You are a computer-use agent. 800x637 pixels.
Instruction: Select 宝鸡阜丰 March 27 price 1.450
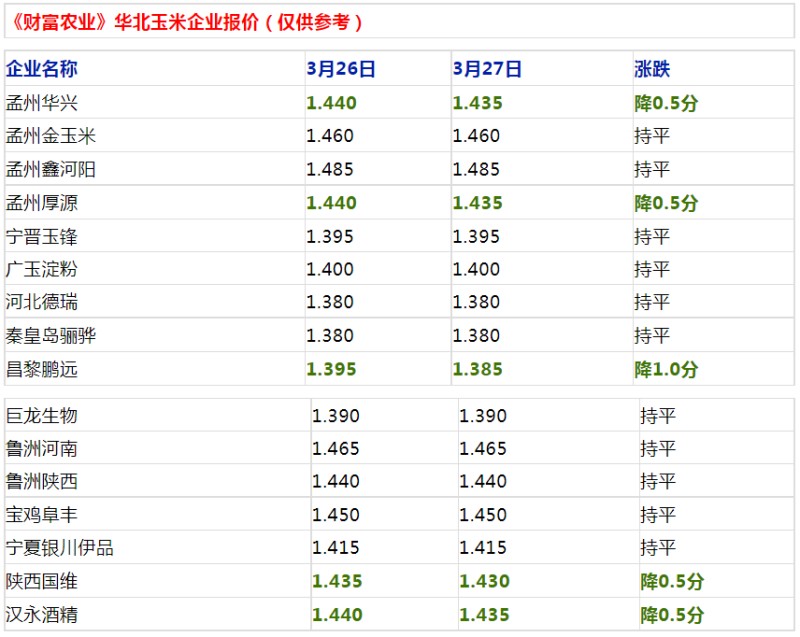pos(483,515)
